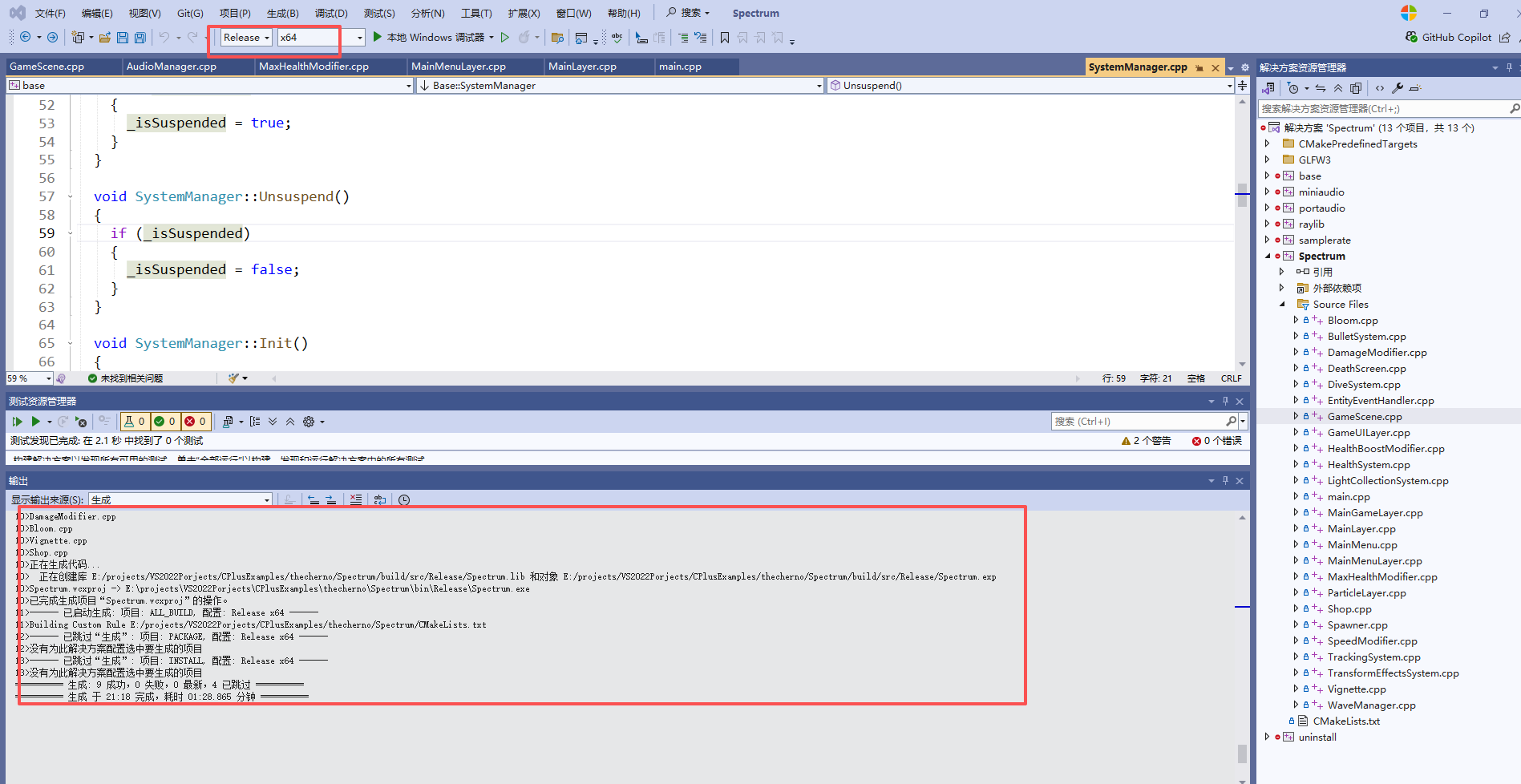Image resolution: width=1521 pixels, height=784 pixels.
Task: Open the 生成(B) build menu
Action: [x=282, y=13]
